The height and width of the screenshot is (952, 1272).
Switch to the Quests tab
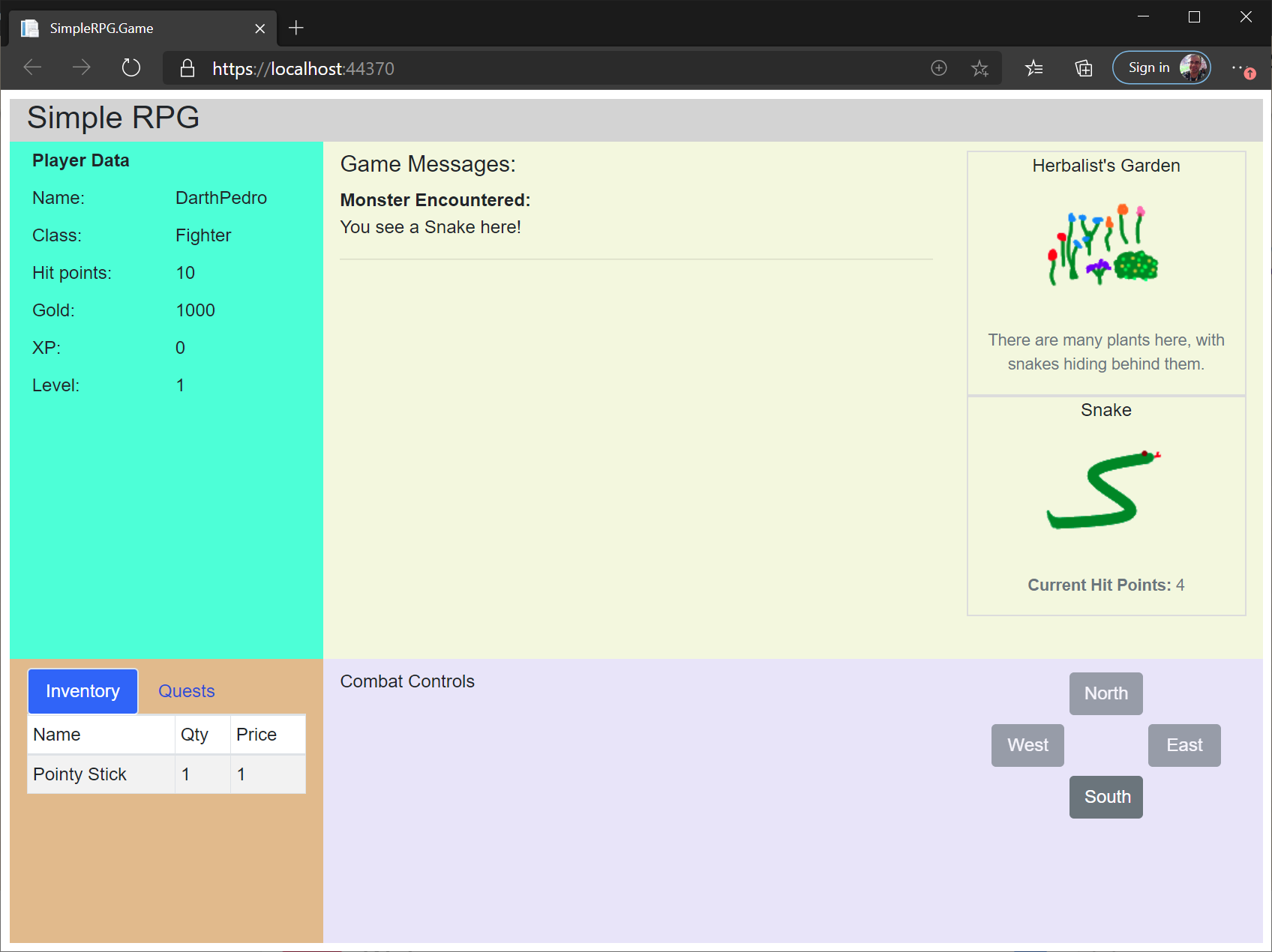pyautogui.click(x=186, y=691)
